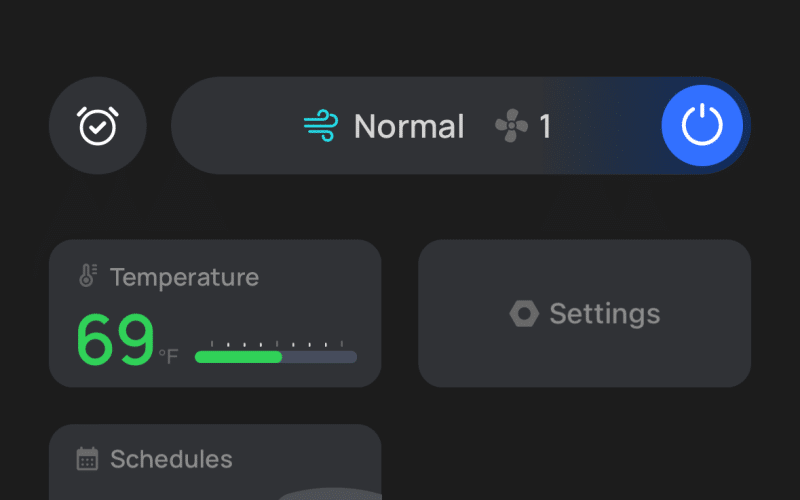Select the Normal mode label
This screenshot has width=800, height=500.
409,126
